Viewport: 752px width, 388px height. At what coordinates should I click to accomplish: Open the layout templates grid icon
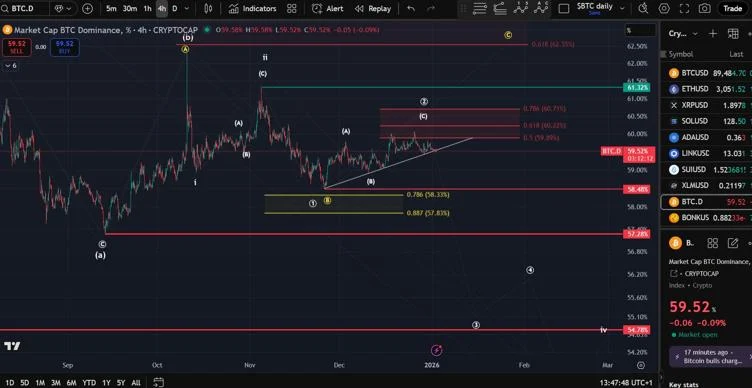point(292,9)
